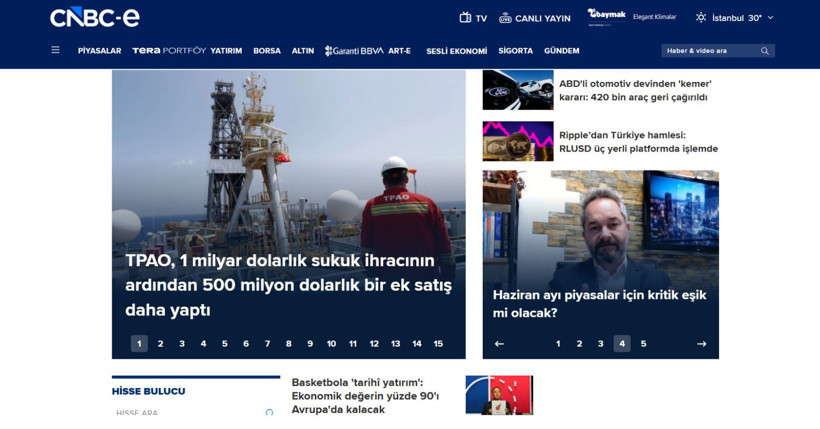Image resolution: width=820 pixels, height=429 pixels.
Task: Select main slider page 13
Action: [x=395, y=344]
